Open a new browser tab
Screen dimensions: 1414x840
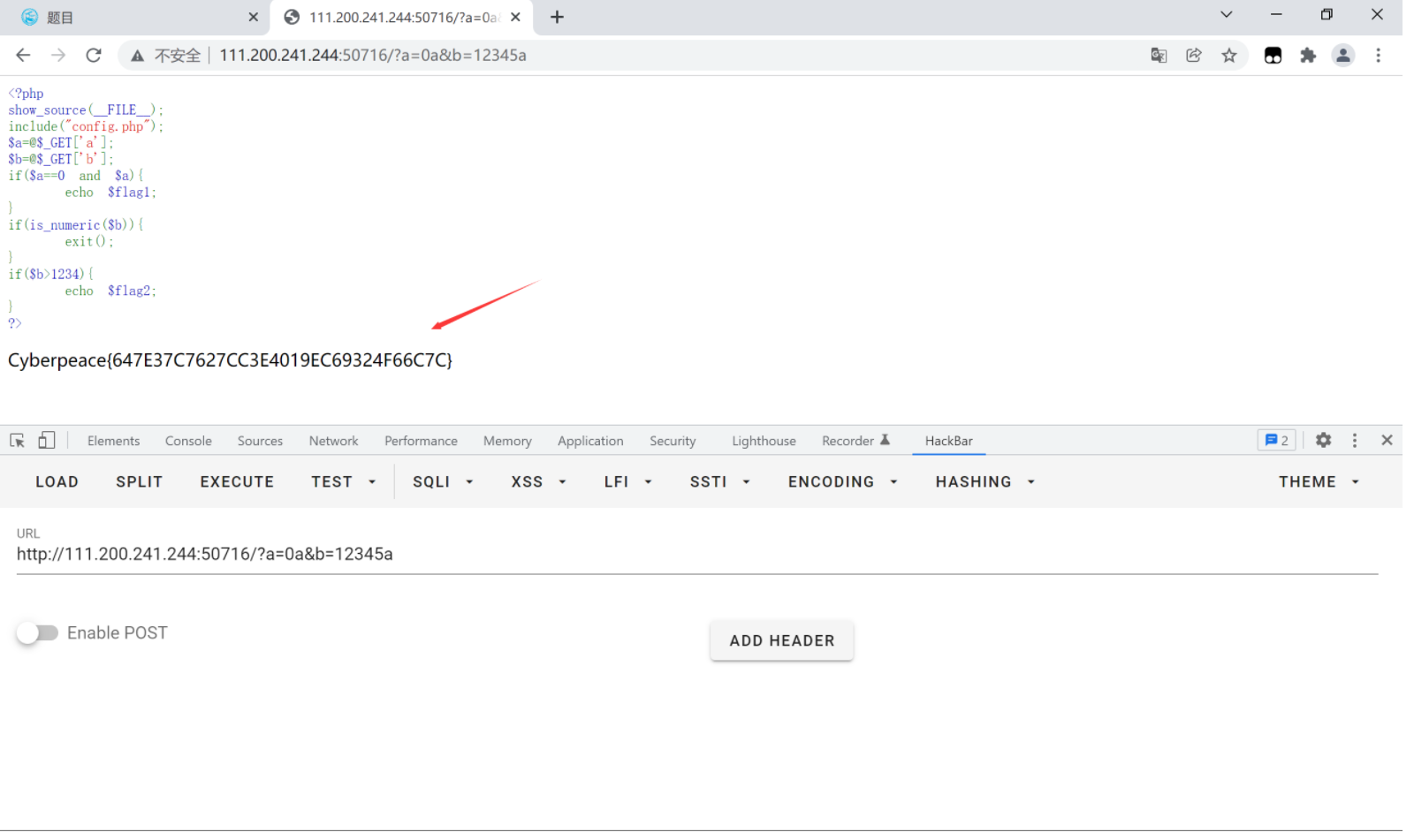pyautogui.click(x=557, y=17)
